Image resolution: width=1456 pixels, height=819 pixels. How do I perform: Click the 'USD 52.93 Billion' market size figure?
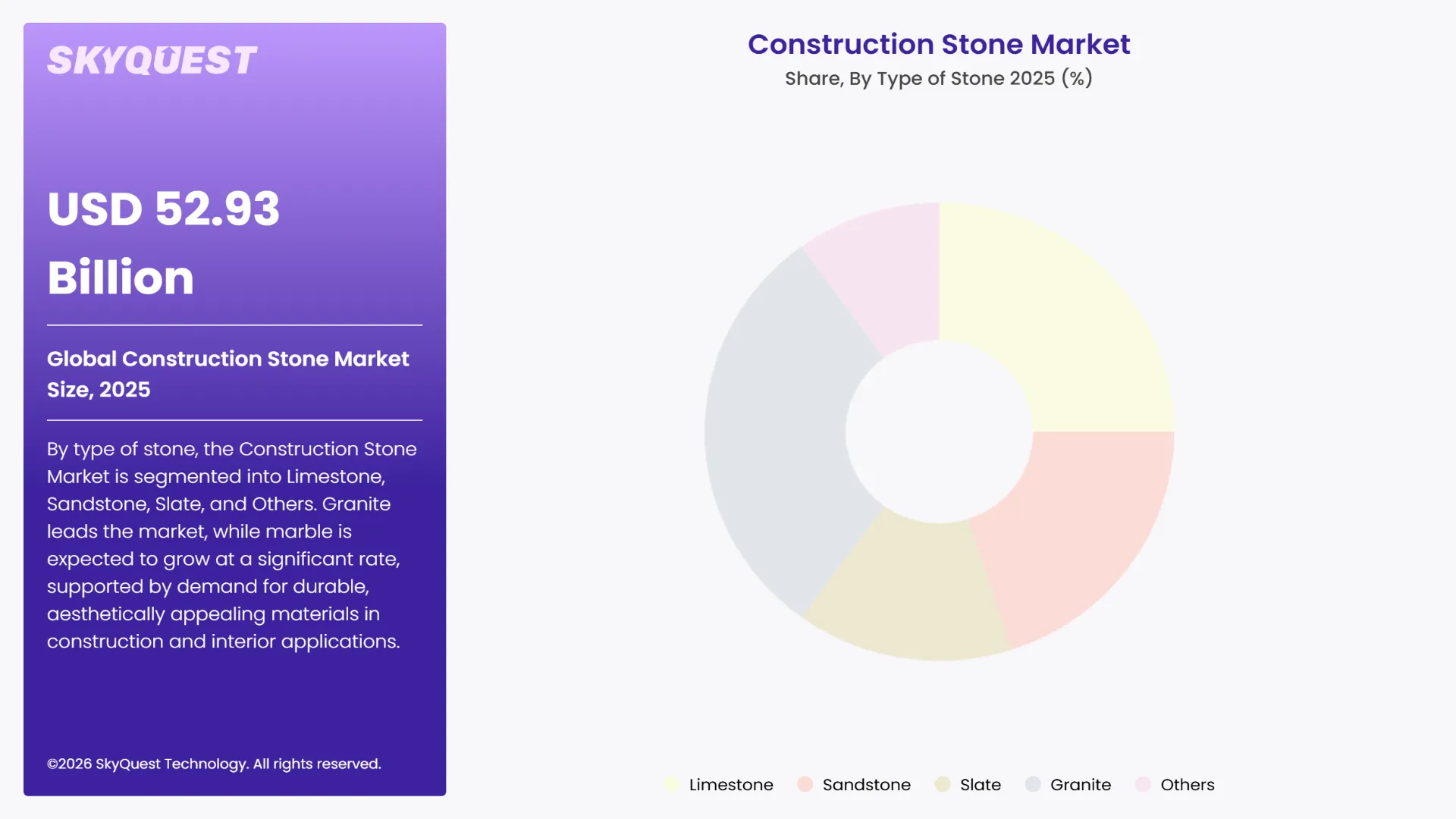point(164,243)
